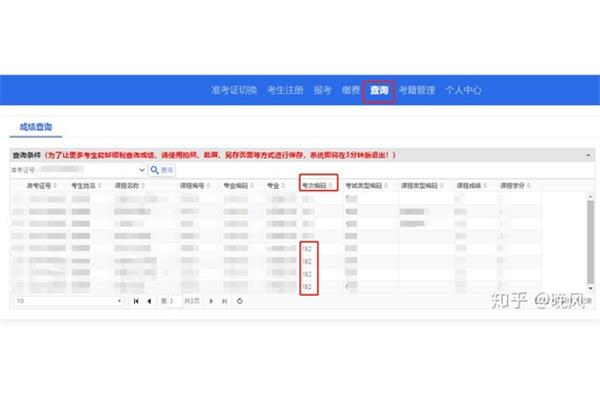Select the 查询 menu item

pos(379,90)
